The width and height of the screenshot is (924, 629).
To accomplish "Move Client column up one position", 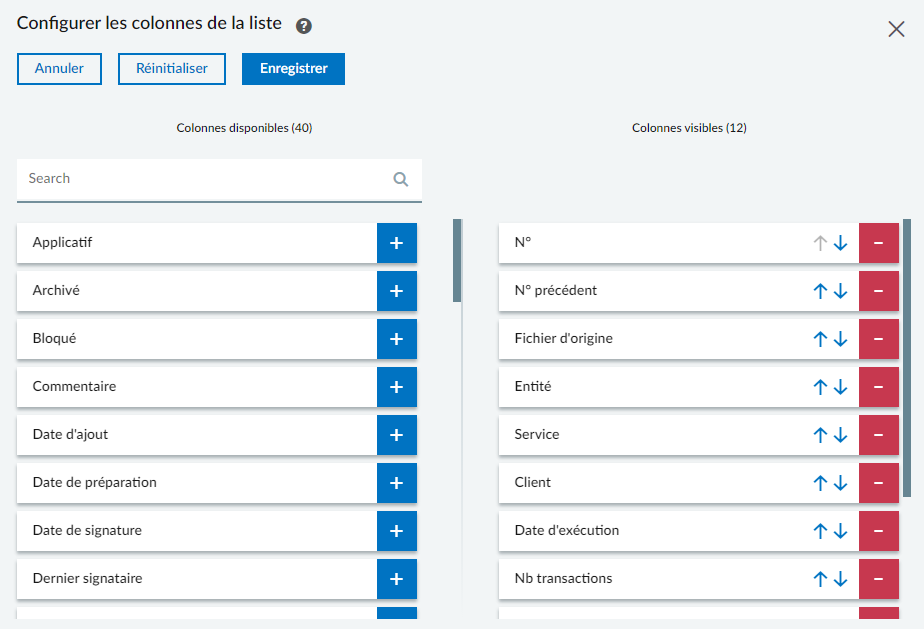I will click(820, 483).
